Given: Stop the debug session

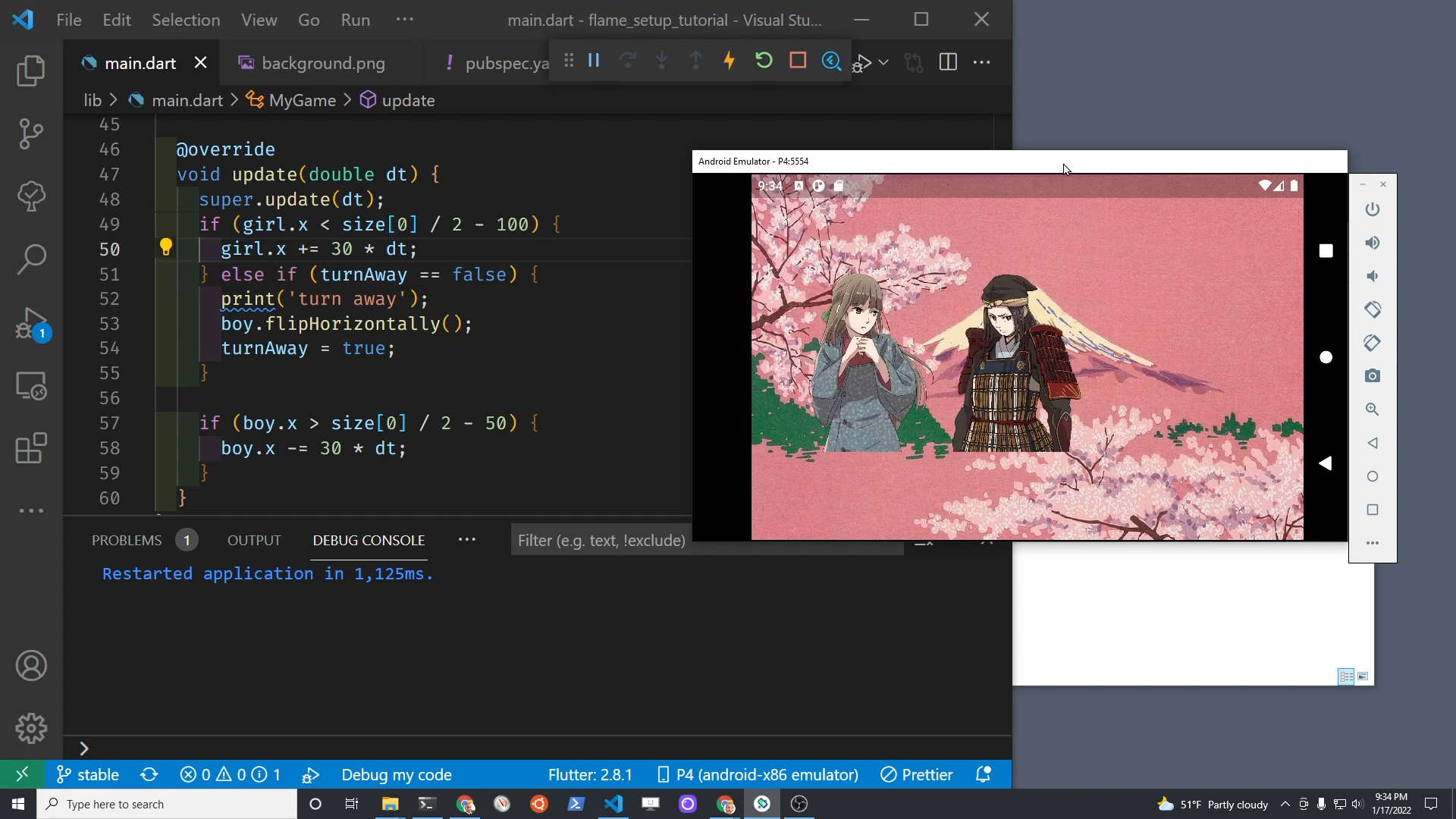Looking at the screenshot, I should point(798,61).
